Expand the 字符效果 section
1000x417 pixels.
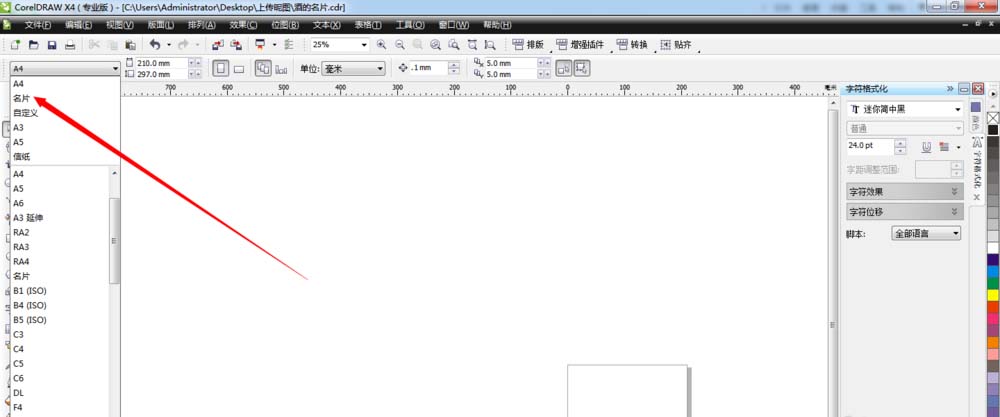pos(954,191)
